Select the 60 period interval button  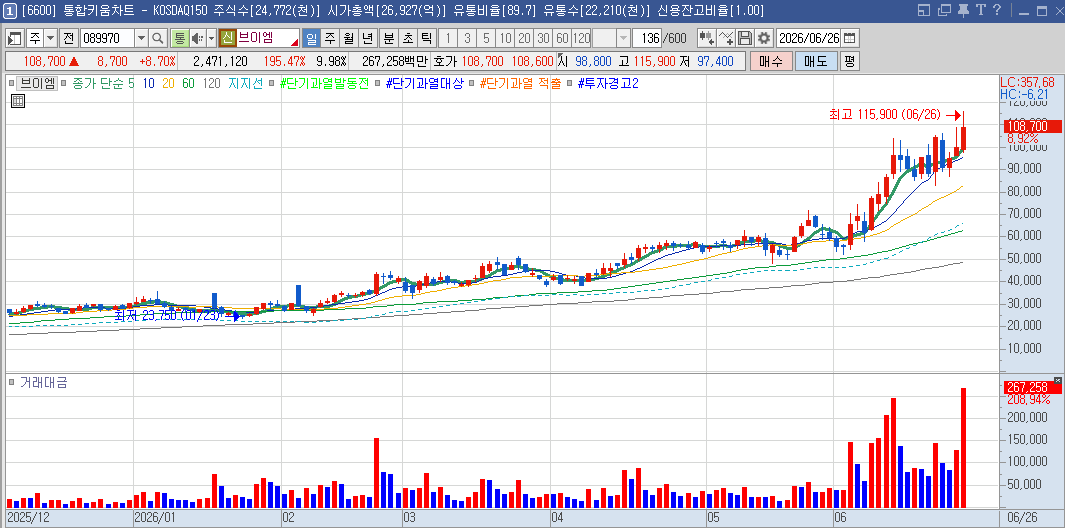(x=562, y=38)
